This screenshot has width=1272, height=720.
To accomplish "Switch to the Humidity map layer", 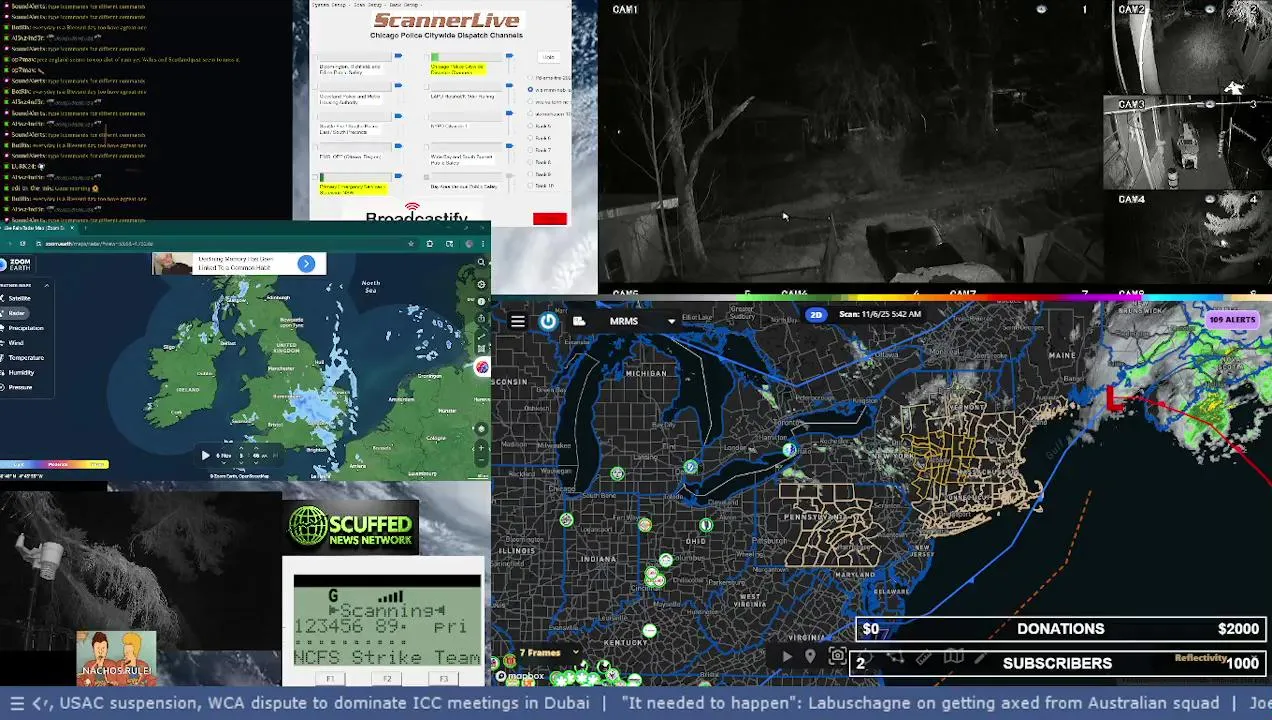I will 18,373.
